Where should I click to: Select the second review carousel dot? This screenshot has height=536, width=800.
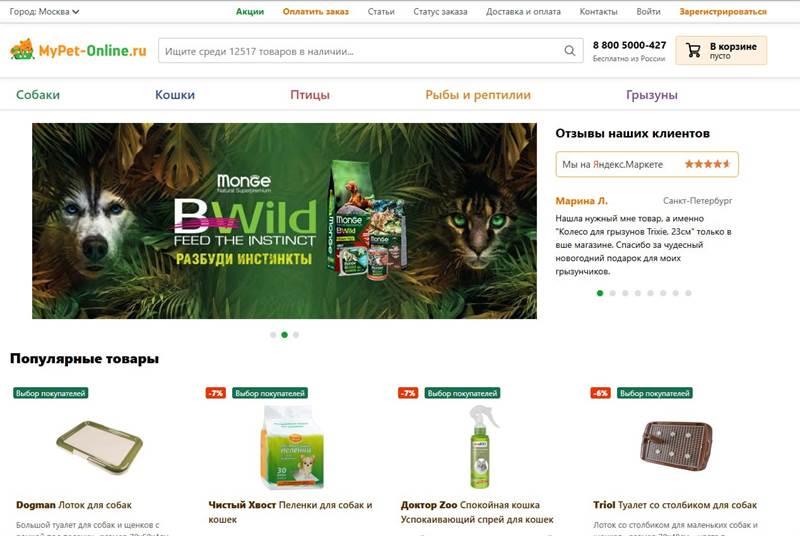[x=613, y=293]
